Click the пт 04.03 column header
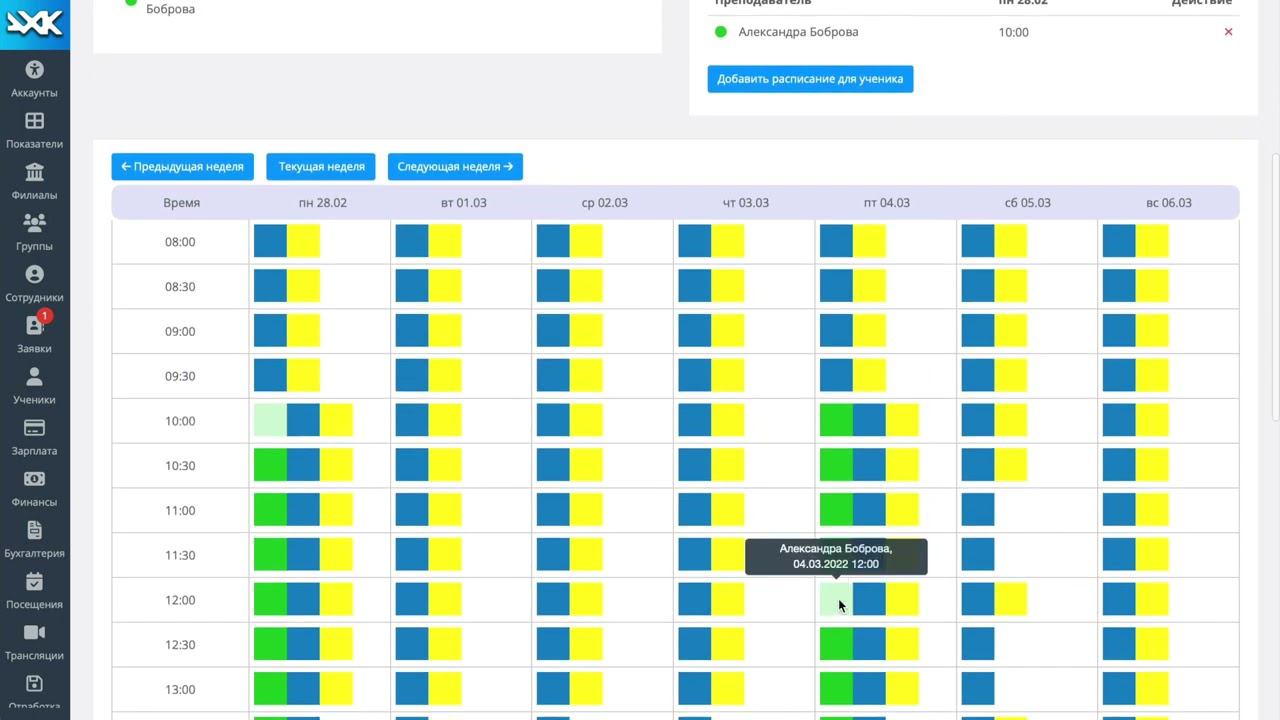The width and height of the screenshot is (1280, 720). pyautogui.click(x=887, y=203)
